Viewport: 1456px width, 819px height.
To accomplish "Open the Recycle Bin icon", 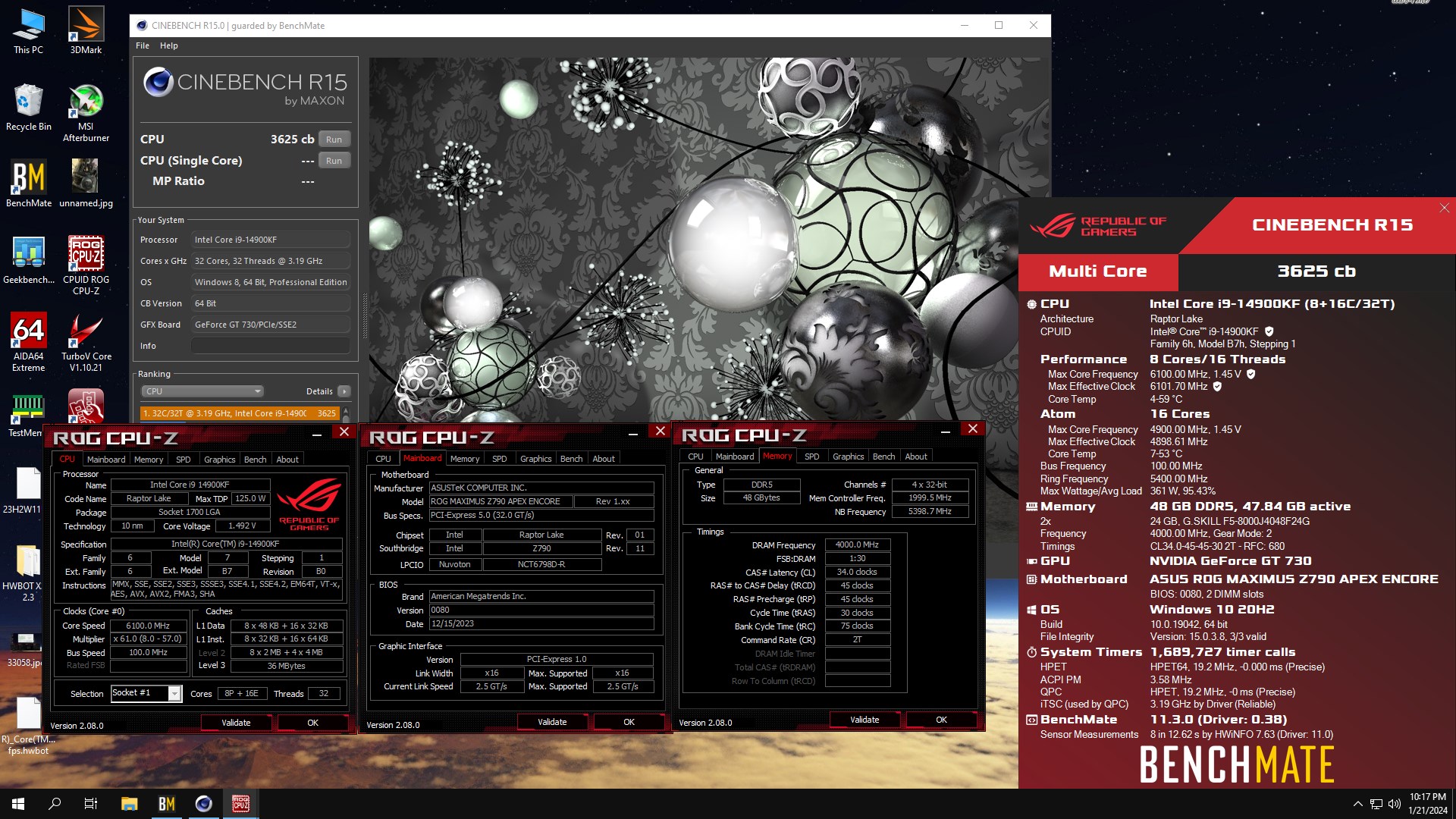I will click(28, 108).
